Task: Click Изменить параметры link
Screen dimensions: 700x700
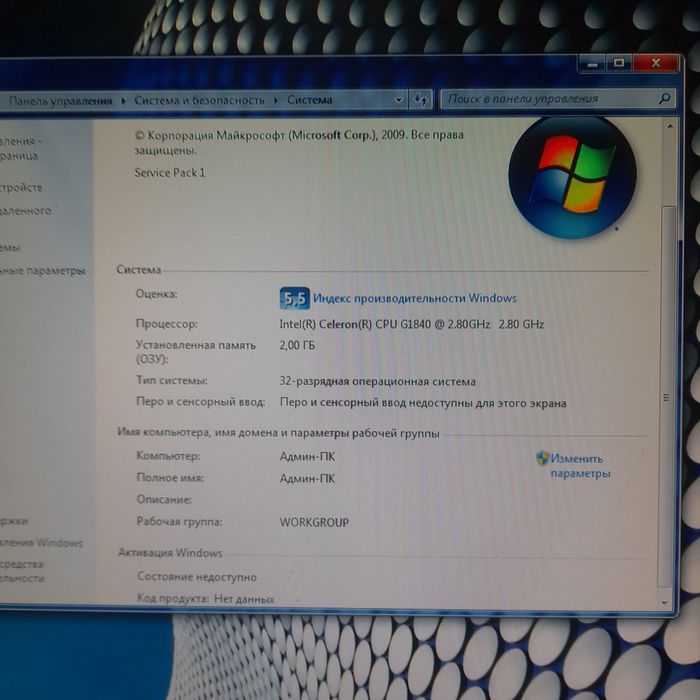Action: (x=580, y=466)
